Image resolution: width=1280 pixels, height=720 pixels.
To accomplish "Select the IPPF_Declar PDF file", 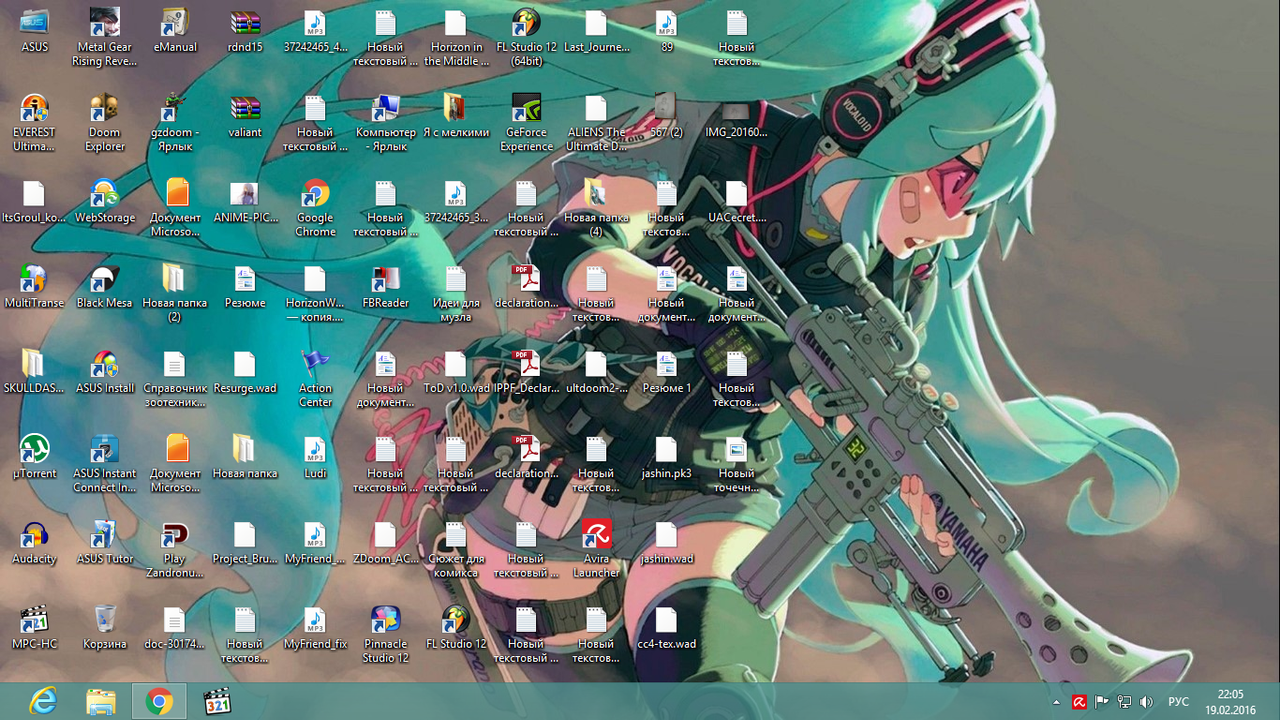I will click(x=526, y=371).
